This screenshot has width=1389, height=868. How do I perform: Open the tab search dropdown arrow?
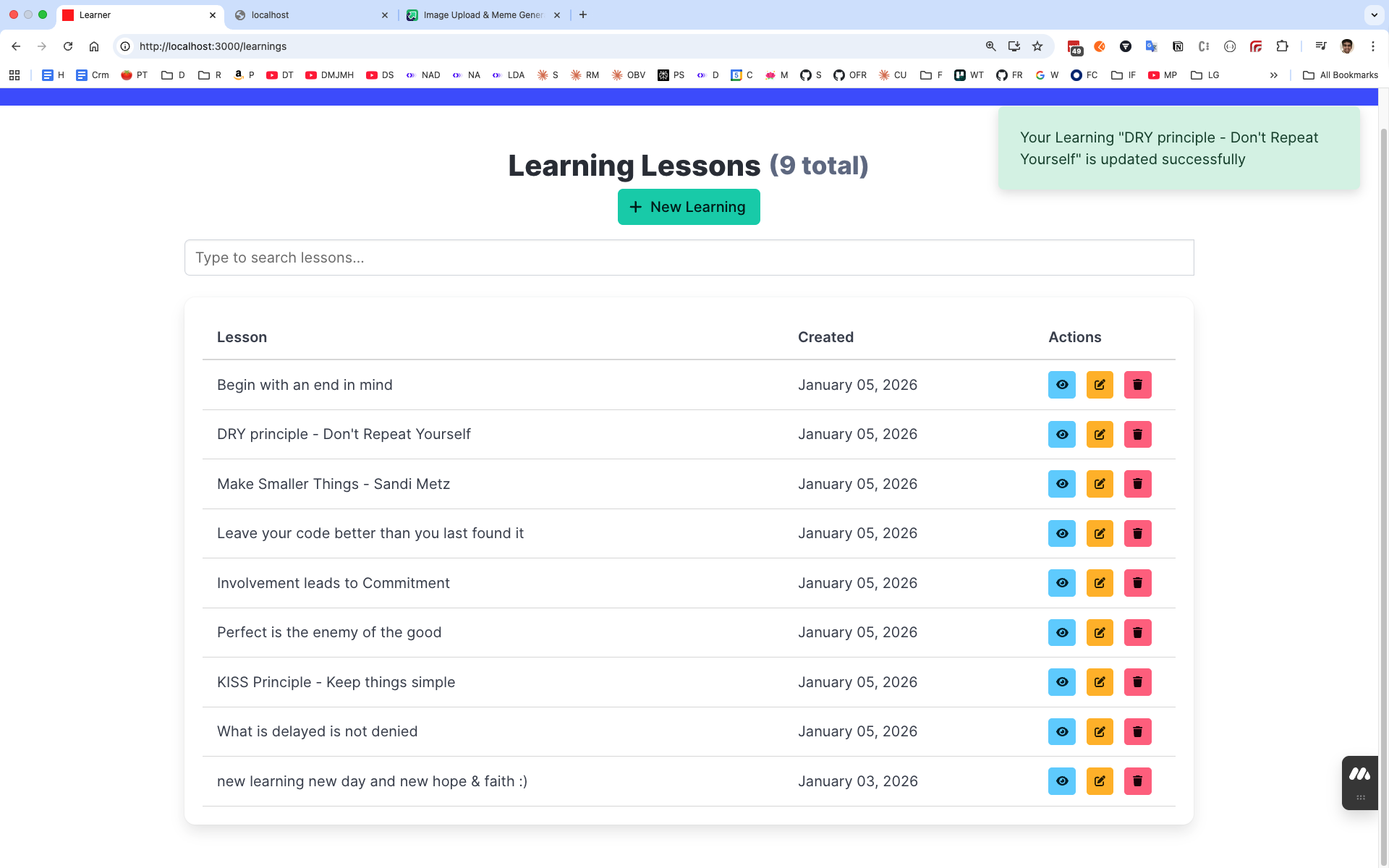(x=1374, y=14)
